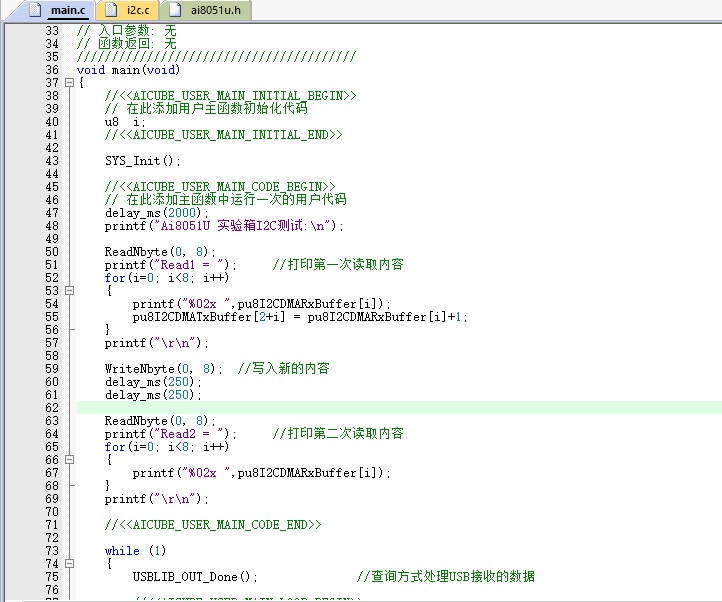Click the pu8I2CDMATxBuffer[2+i] assignment line
722x602 pixels.
(300, 317)
